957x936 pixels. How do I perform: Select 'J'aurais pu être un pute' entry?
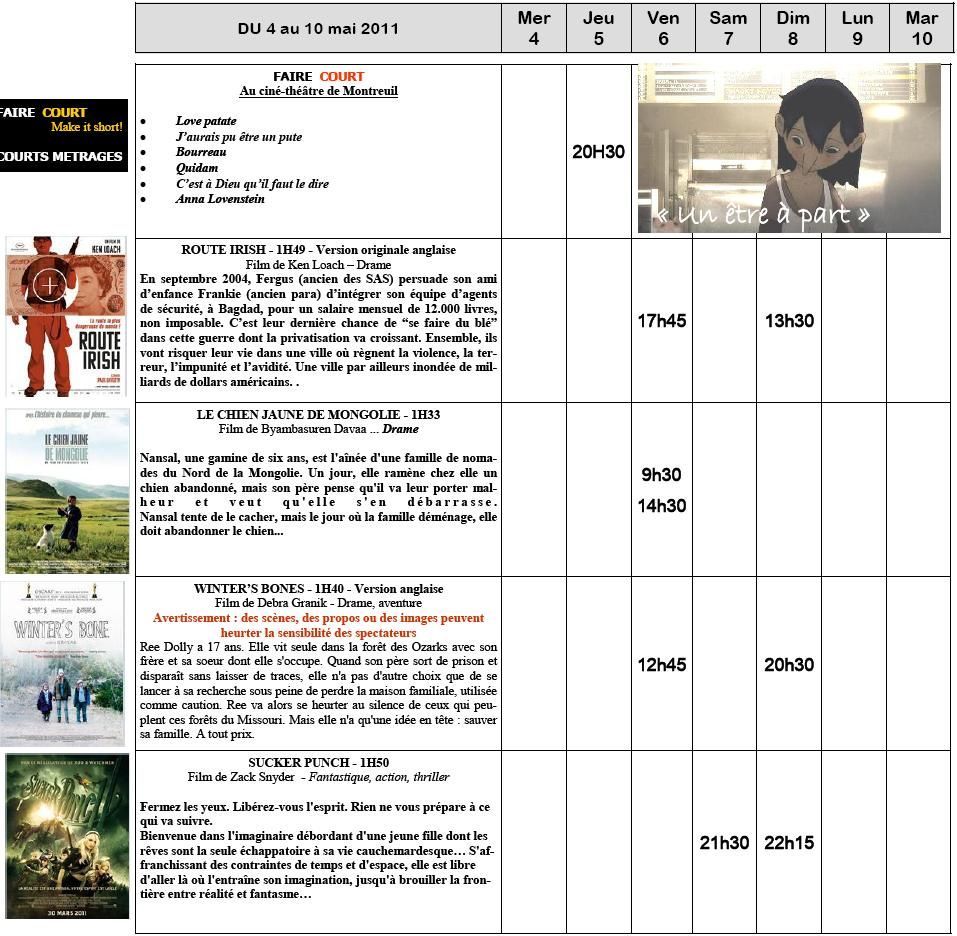[239, 137]
